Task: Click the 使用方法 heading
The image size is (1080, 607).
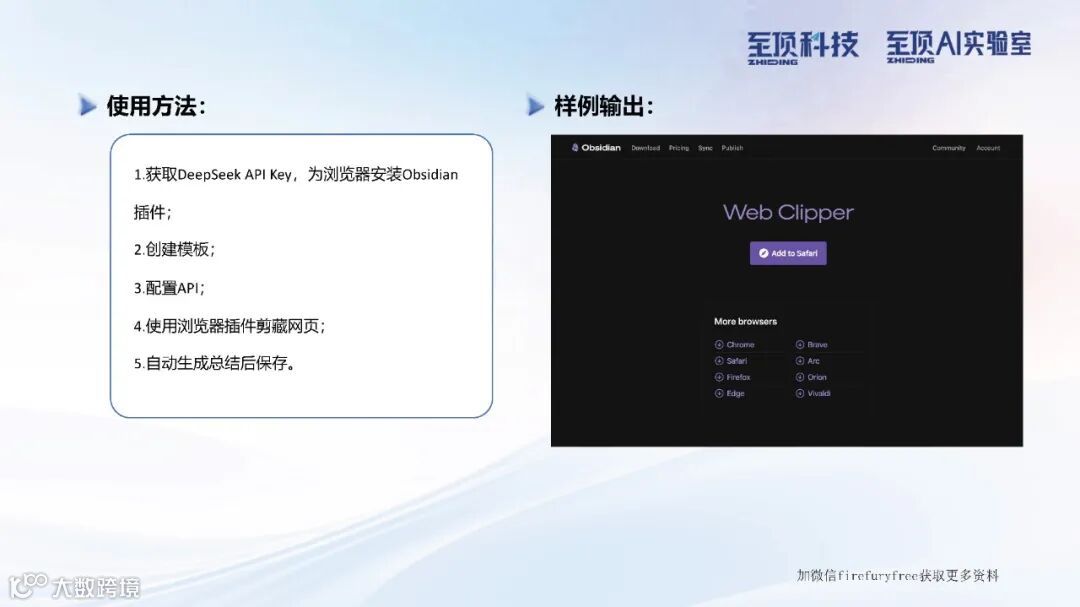Action: [x=156, y=106]
